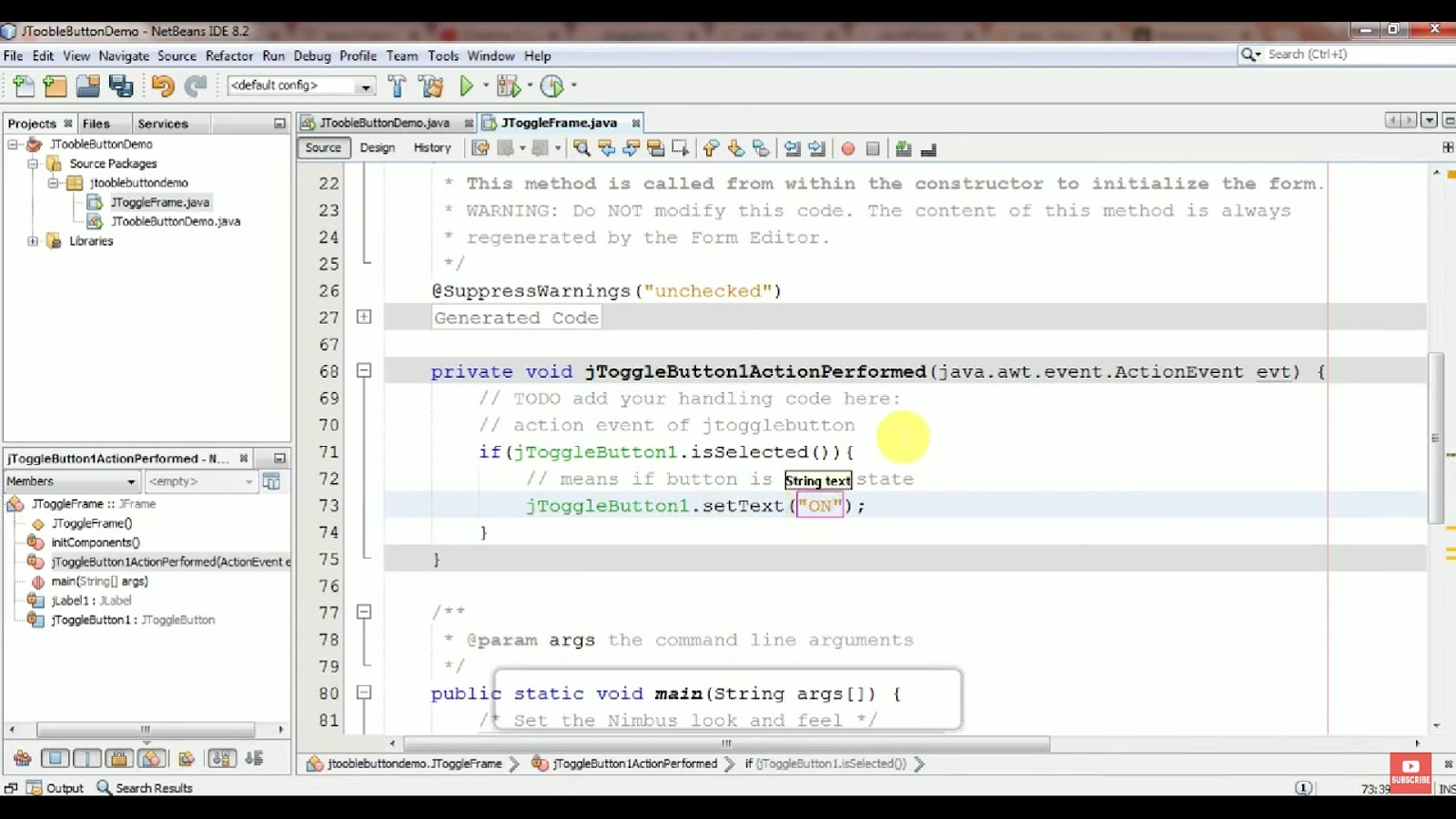The height and width of the screenshot is (819, 1456).
Task: Build project using the hammer icon
Action: point(398,85)
